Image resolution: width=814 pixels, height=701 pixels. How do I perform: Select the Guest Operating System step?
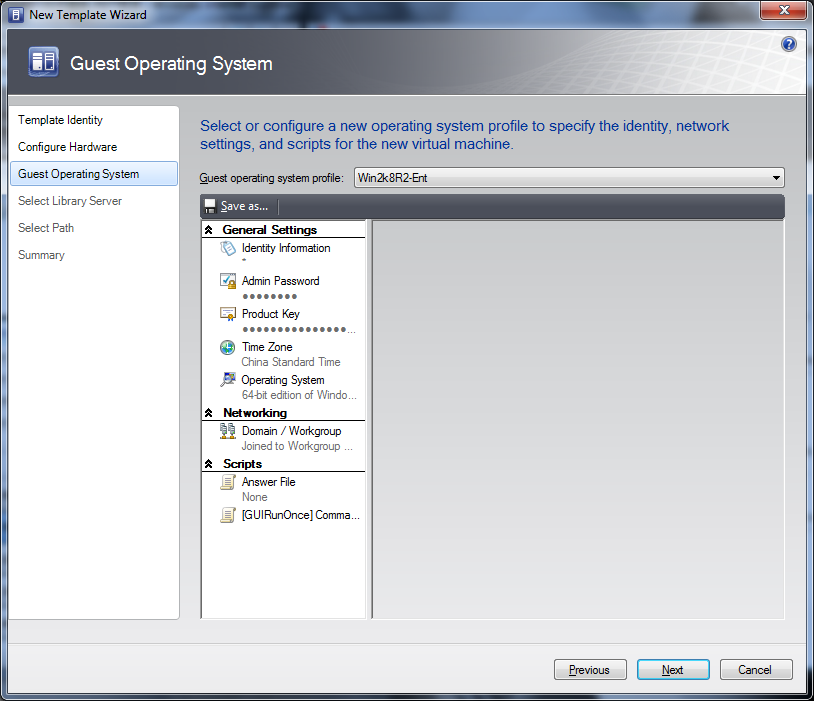click(94, 174)
